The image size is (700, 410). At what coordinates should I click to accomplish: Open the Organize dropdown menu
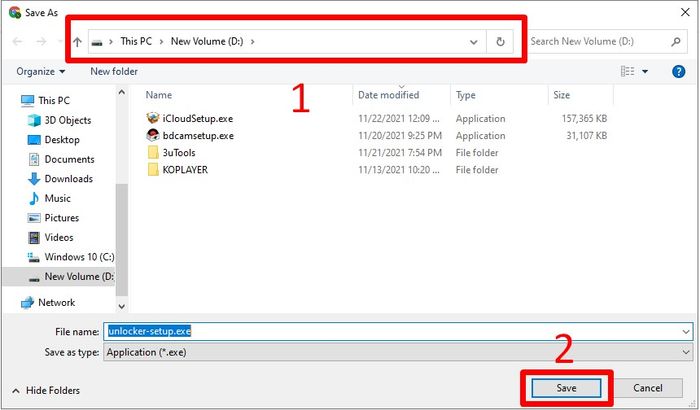pyautogui.click(x=41, y=71)
